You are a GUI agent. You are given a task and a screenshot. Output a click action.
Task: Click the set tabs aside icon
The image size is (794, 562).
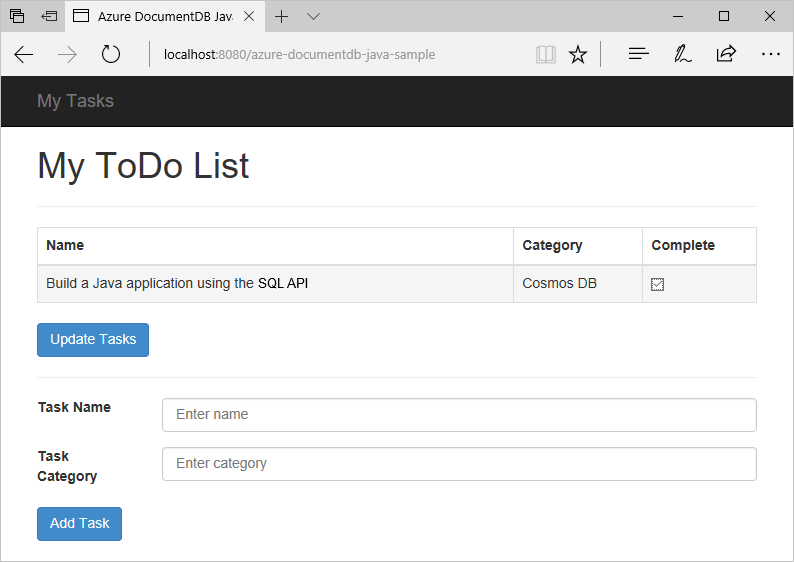[x=49, y=16]
